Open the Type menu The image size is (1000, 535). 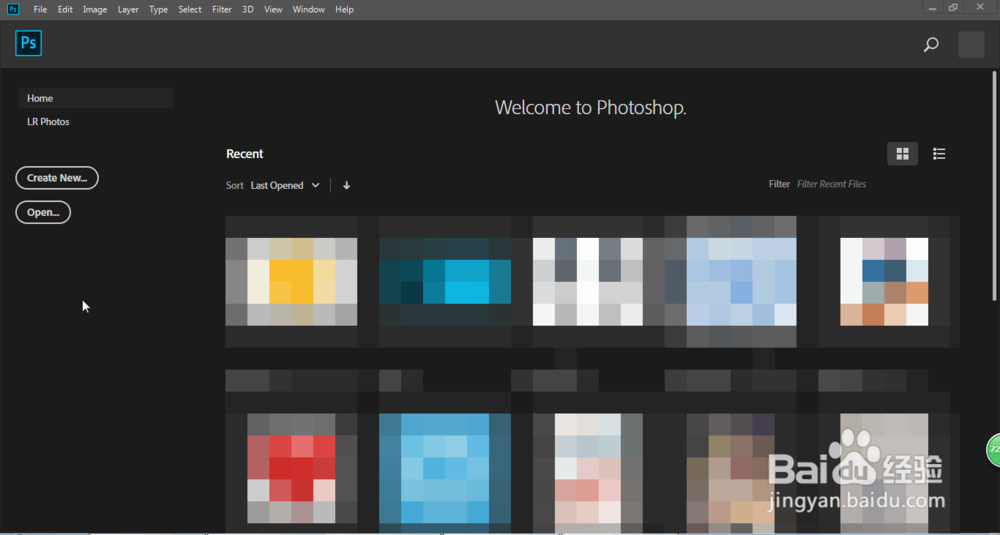point(158,10)
